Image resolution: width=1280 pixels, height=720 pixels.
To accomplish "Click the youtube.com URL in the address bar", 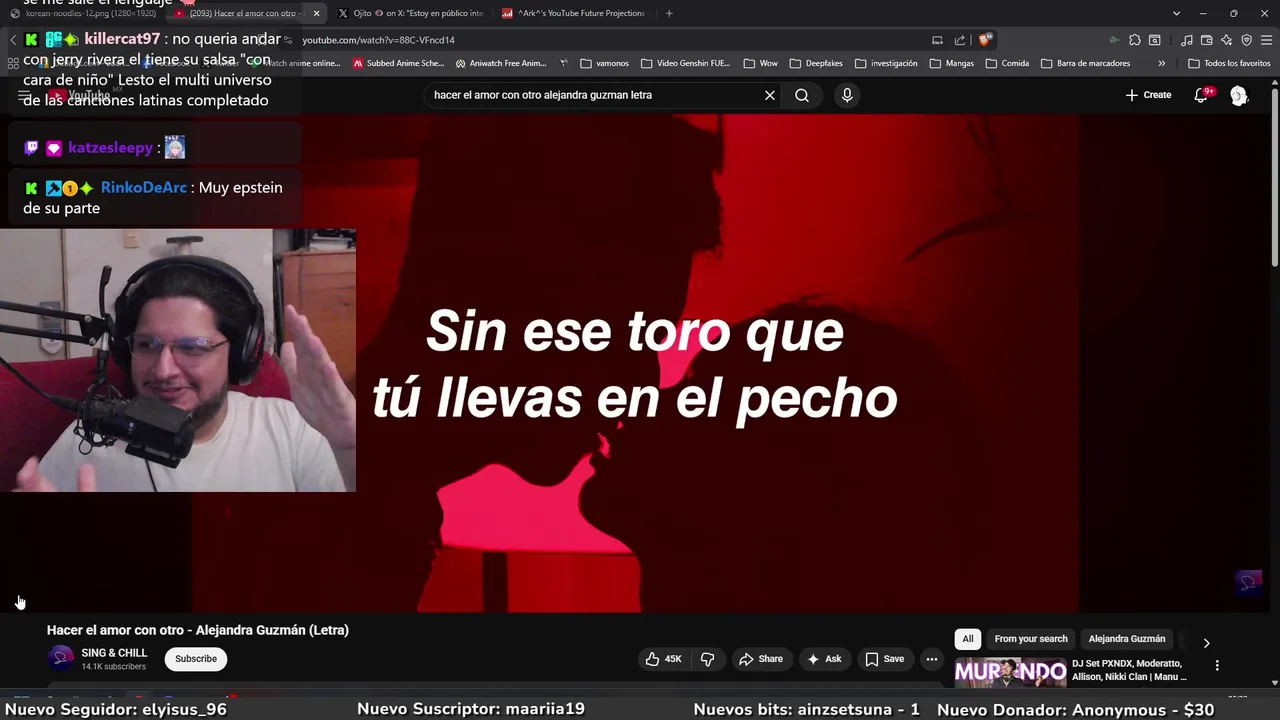I will coord(378,40).
